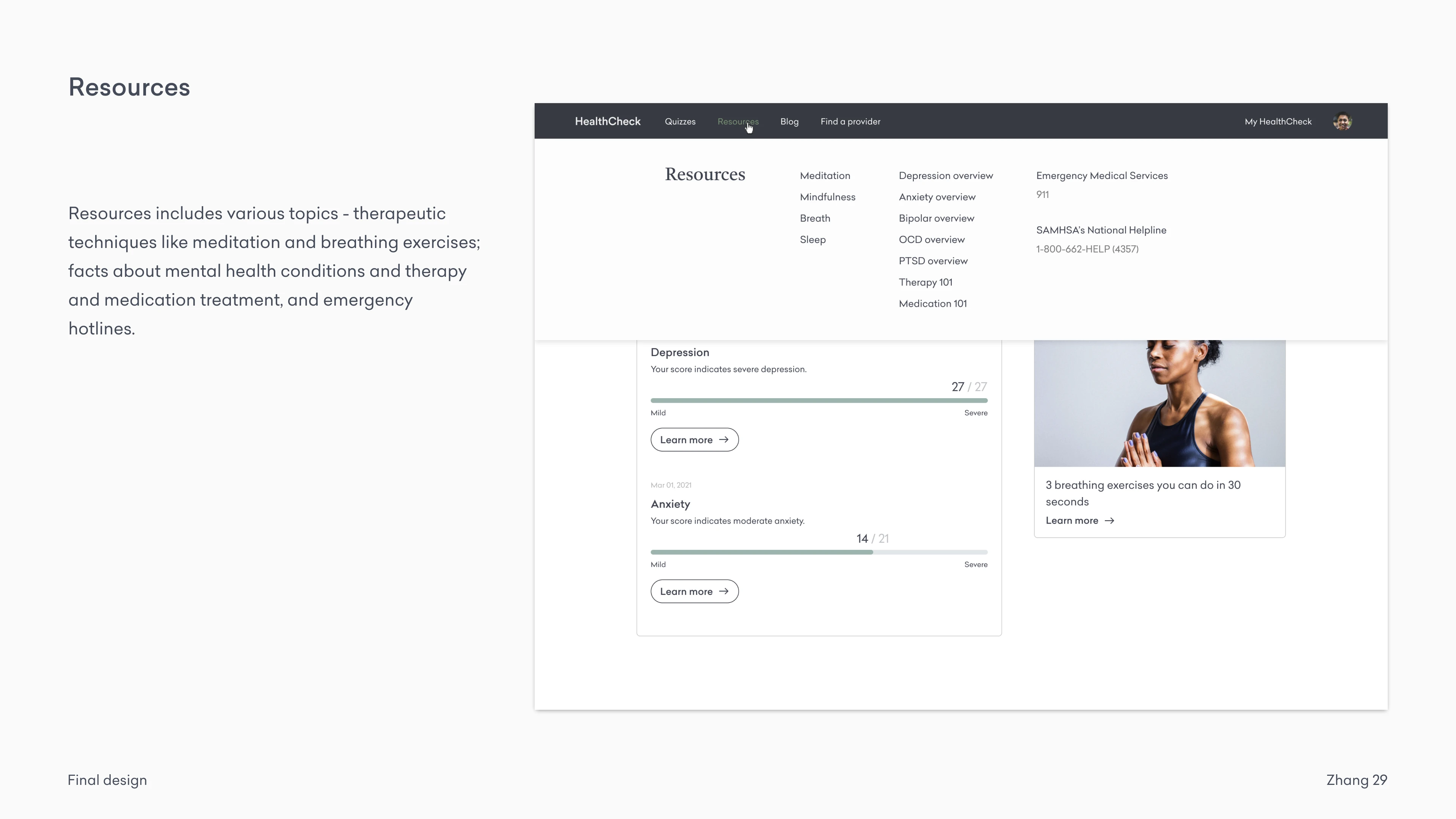Click Learn more link on breathing card
This screenshot has height=819, width=1456.
(1079, 521)
